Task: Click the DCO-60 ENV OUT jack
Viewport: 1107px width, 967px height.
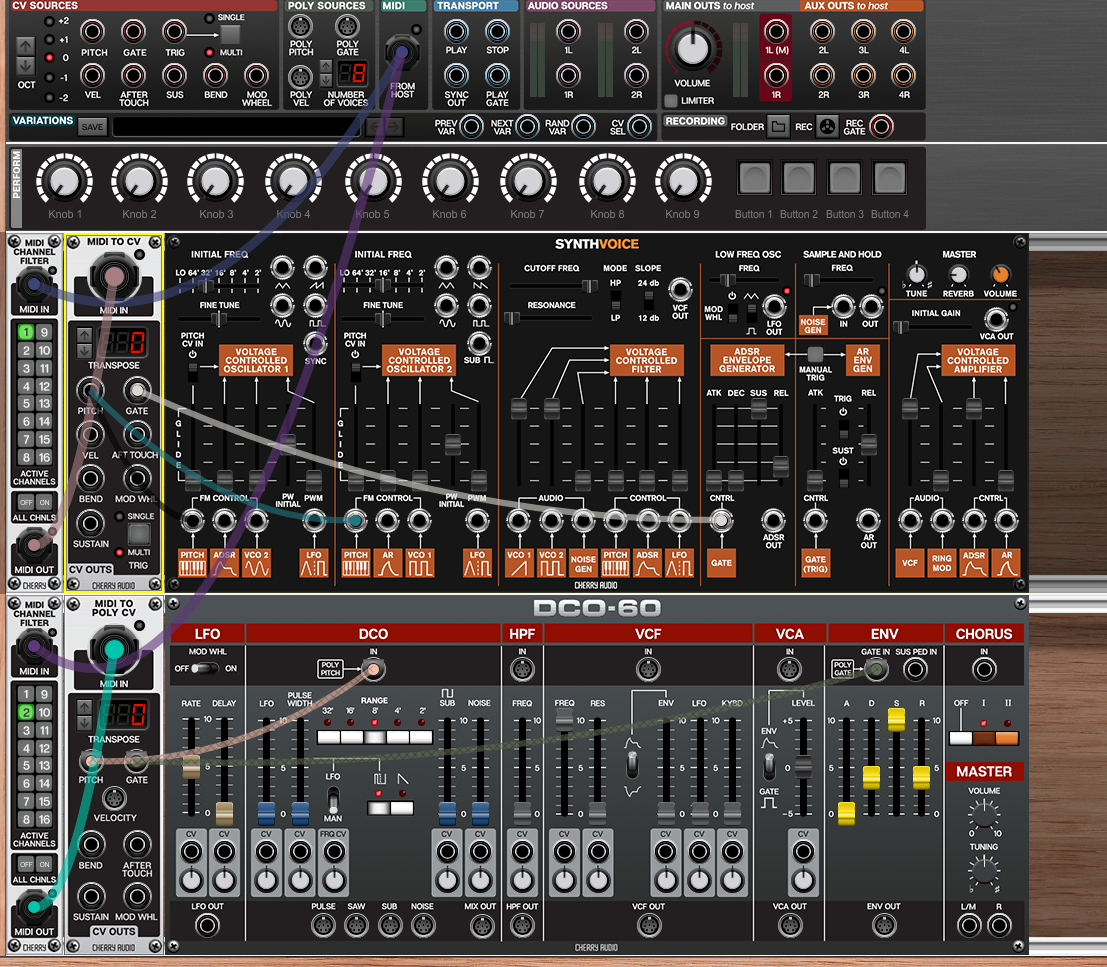Action: click(883, 925)
